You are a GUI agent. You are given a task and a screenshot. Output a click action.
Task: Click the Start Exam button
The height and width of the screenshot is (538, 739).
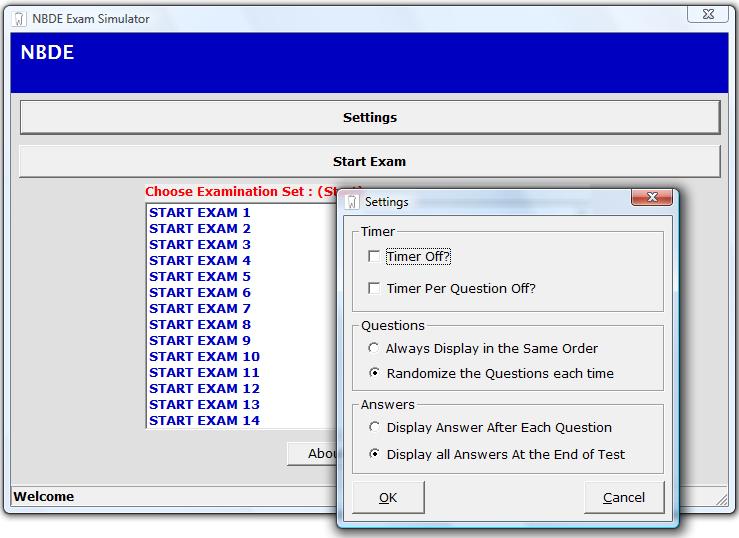click(x=370, y=162)
